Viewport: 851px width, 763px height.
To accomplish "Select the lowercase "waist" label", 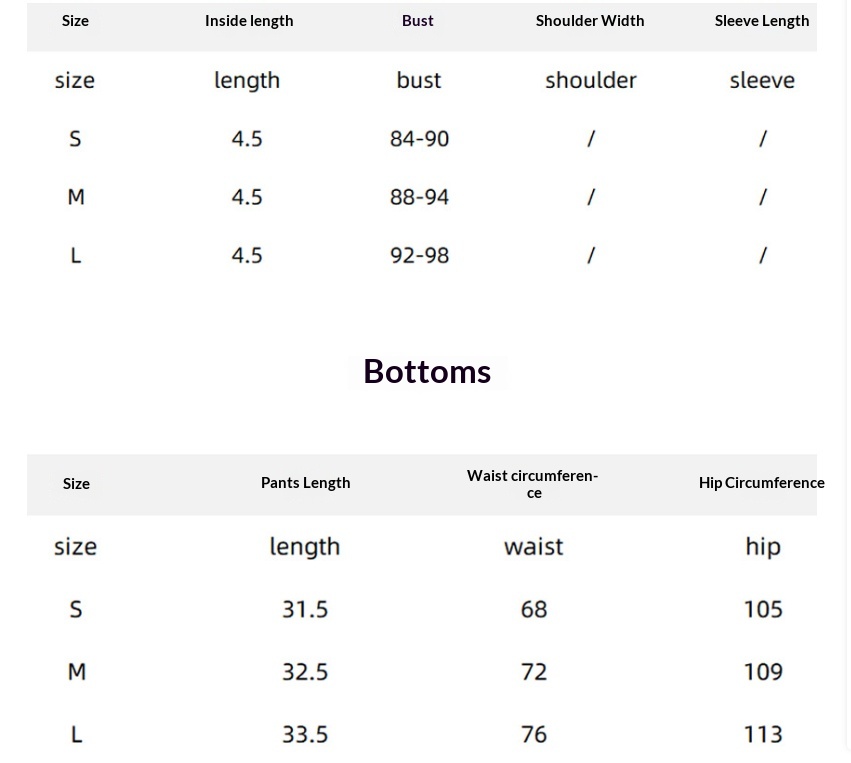I will tap(534, 546).
